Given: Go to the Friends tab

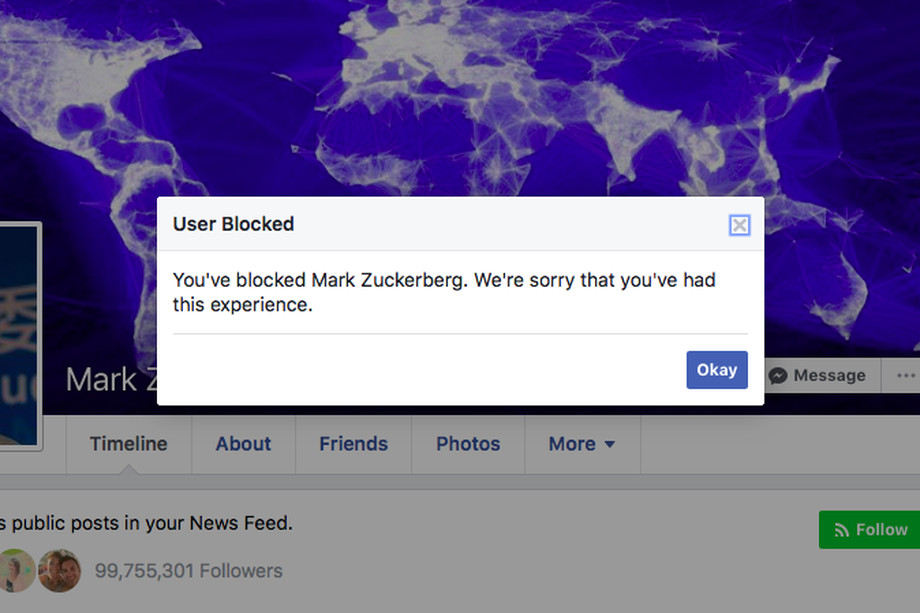Looking at the screenshot, I should click(x=353, y=444).
